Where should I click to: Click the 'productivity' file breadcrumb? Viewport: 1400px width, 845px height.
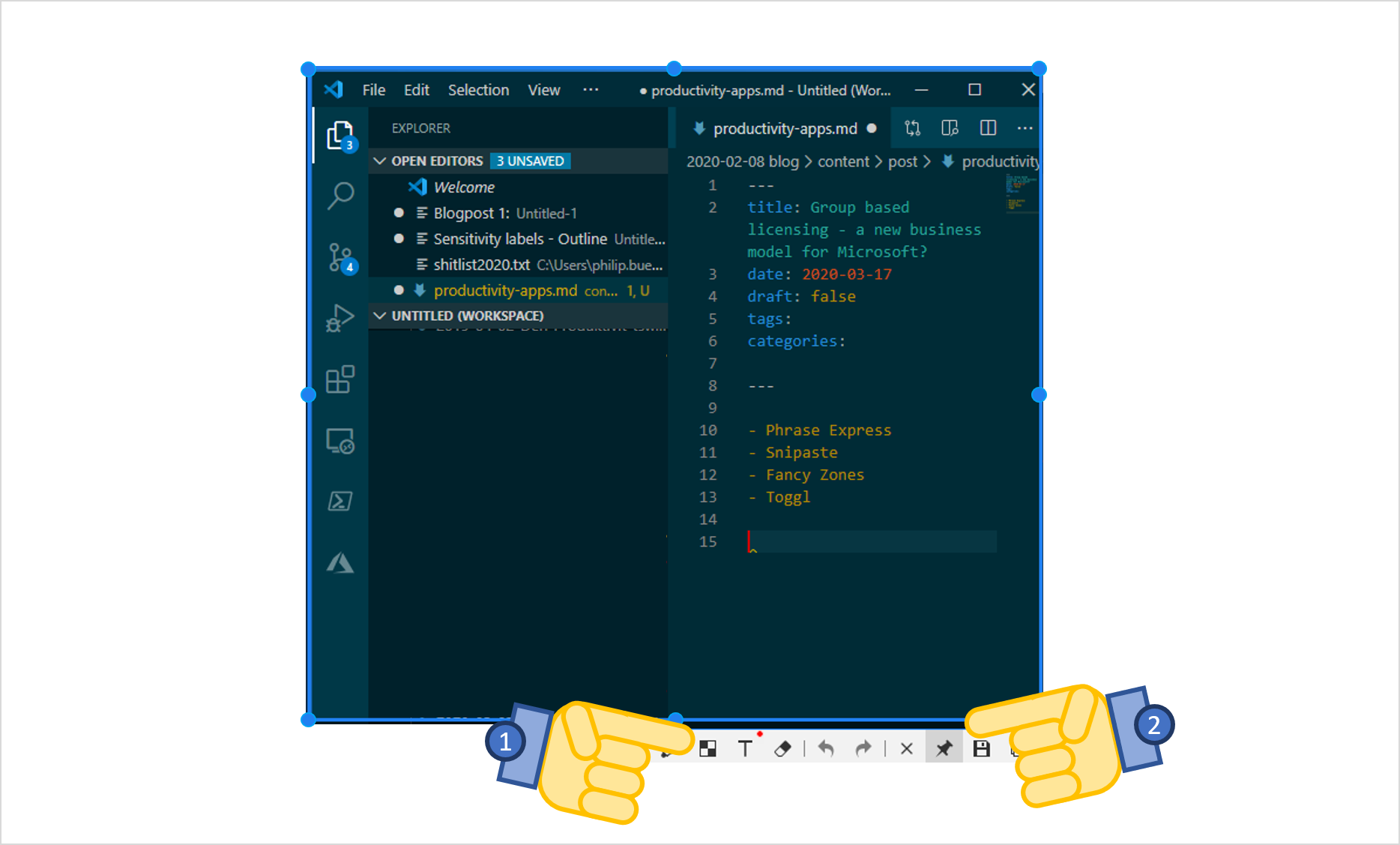coord(1000,162)
